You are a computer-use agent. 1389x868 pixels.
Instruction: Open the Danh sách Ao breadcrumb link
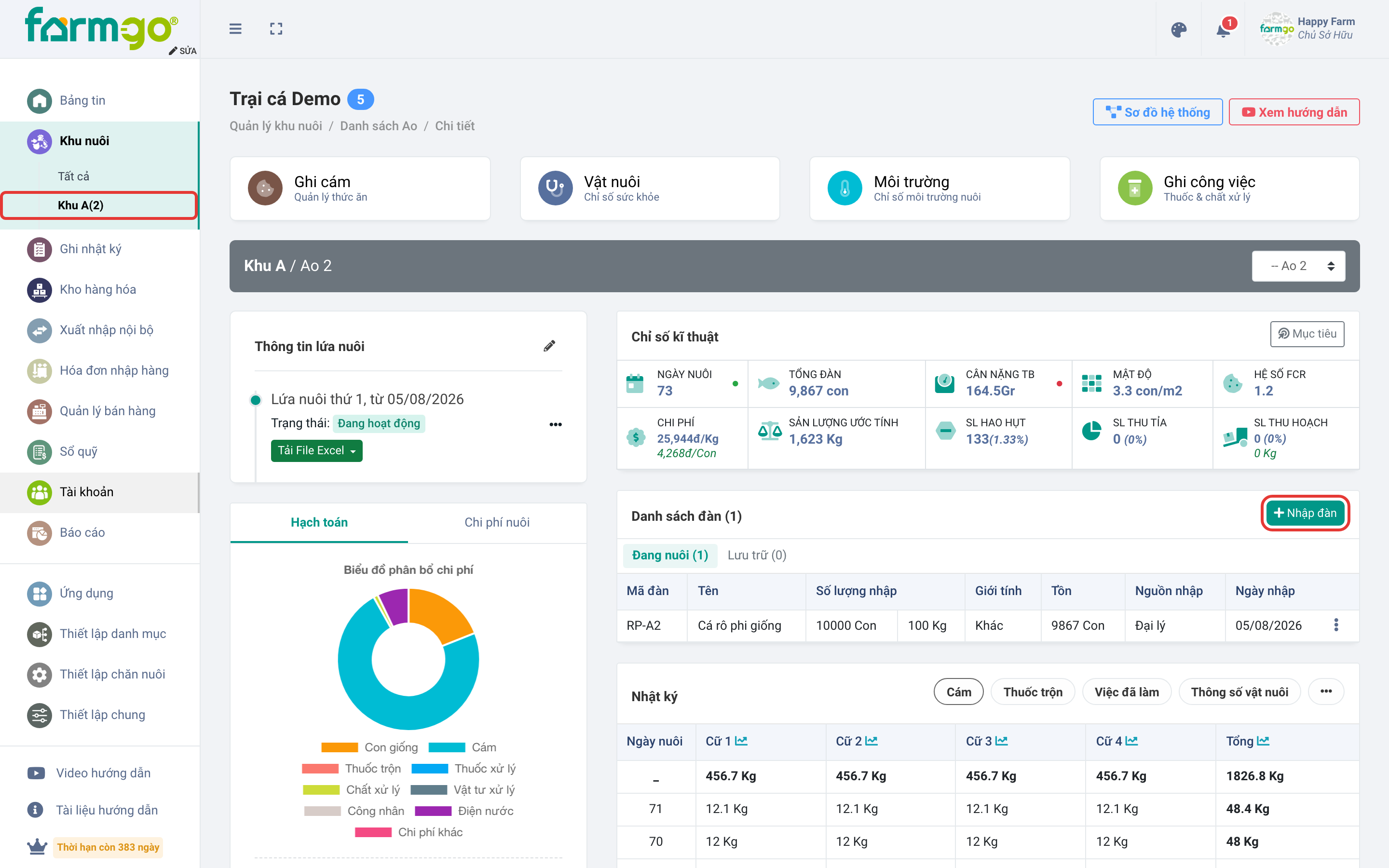(x=378, y=126)
